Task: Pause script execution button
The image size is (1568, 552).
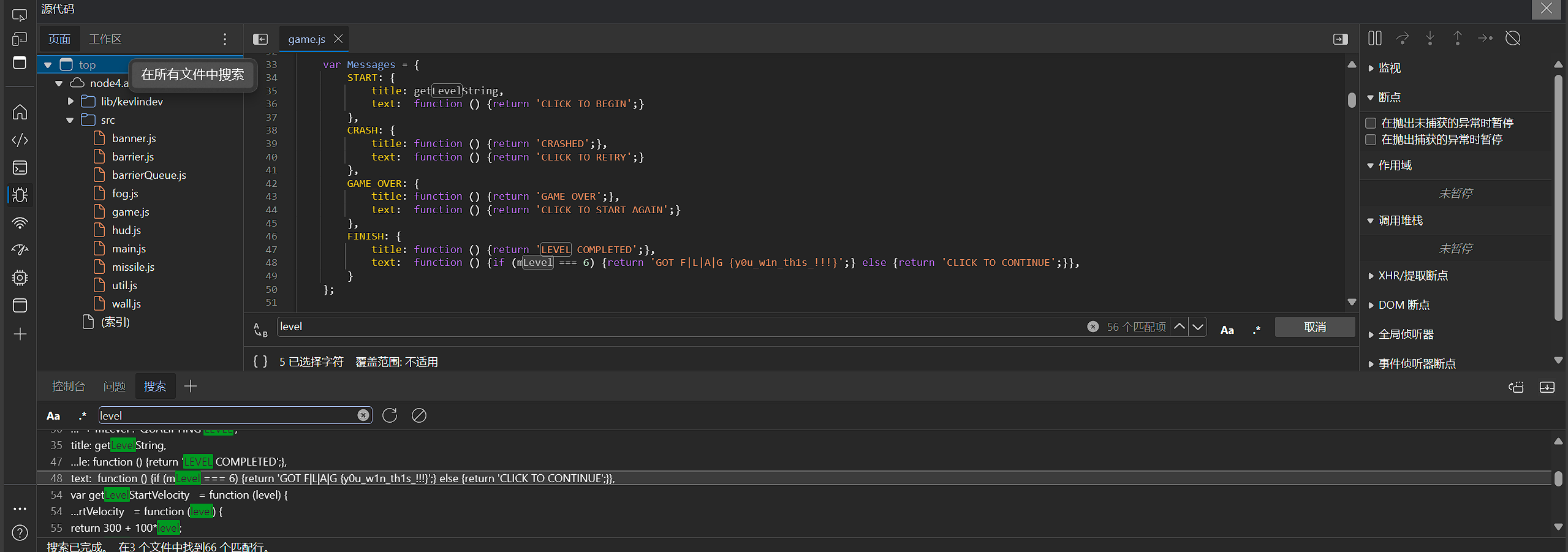Action: pos(1375,38)
